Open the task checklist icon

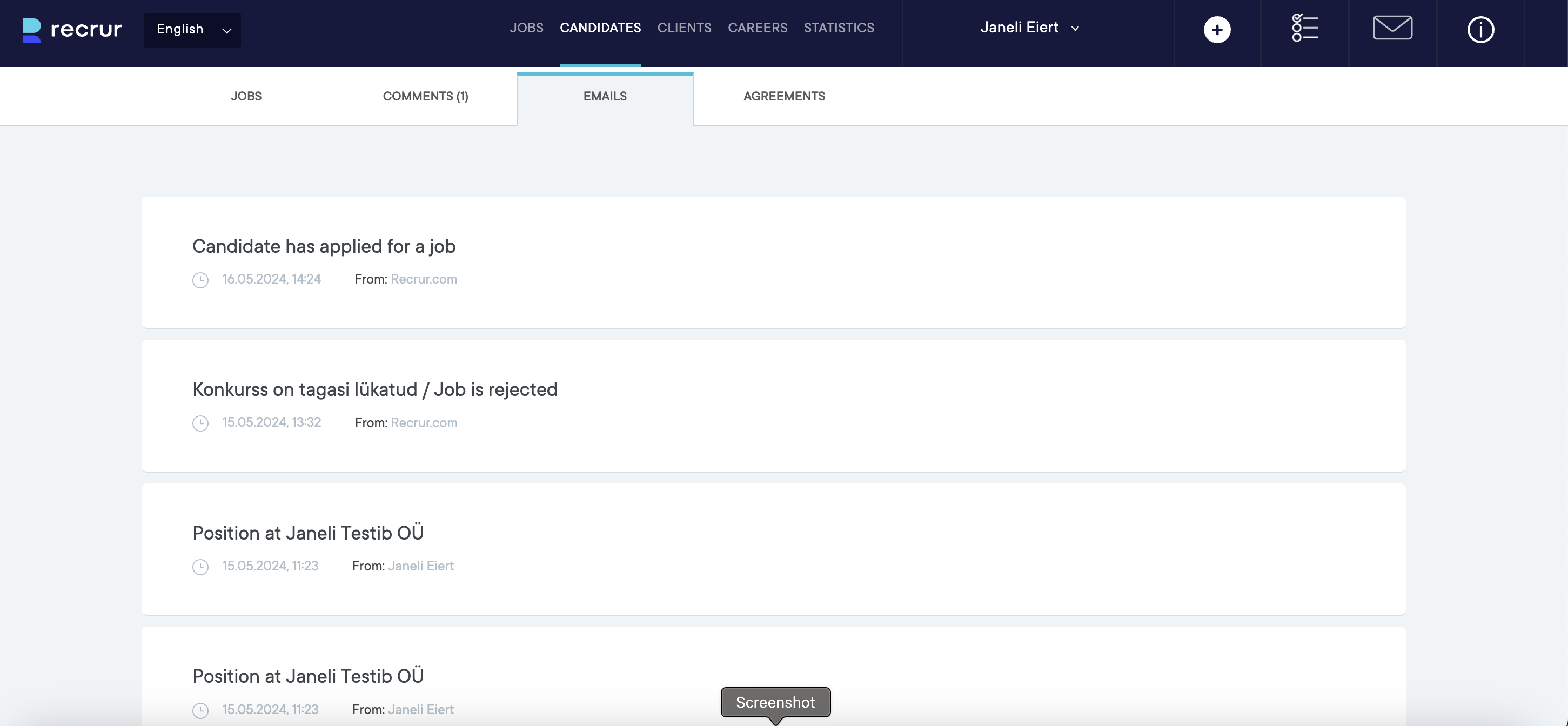[x=1304, y=28]
